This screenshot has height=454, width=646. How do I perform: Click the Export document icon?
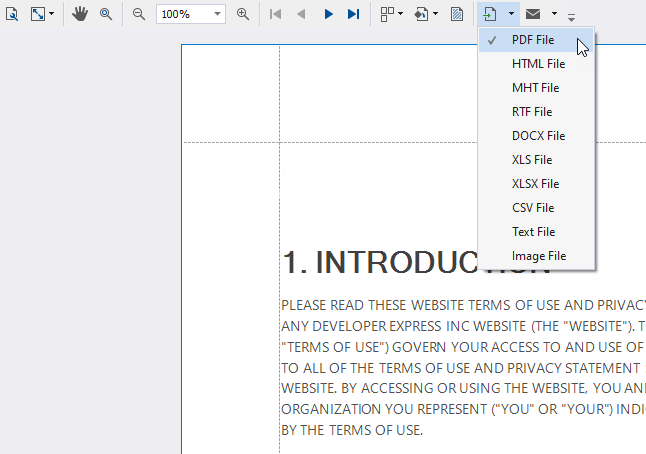(x=489, y=14)
